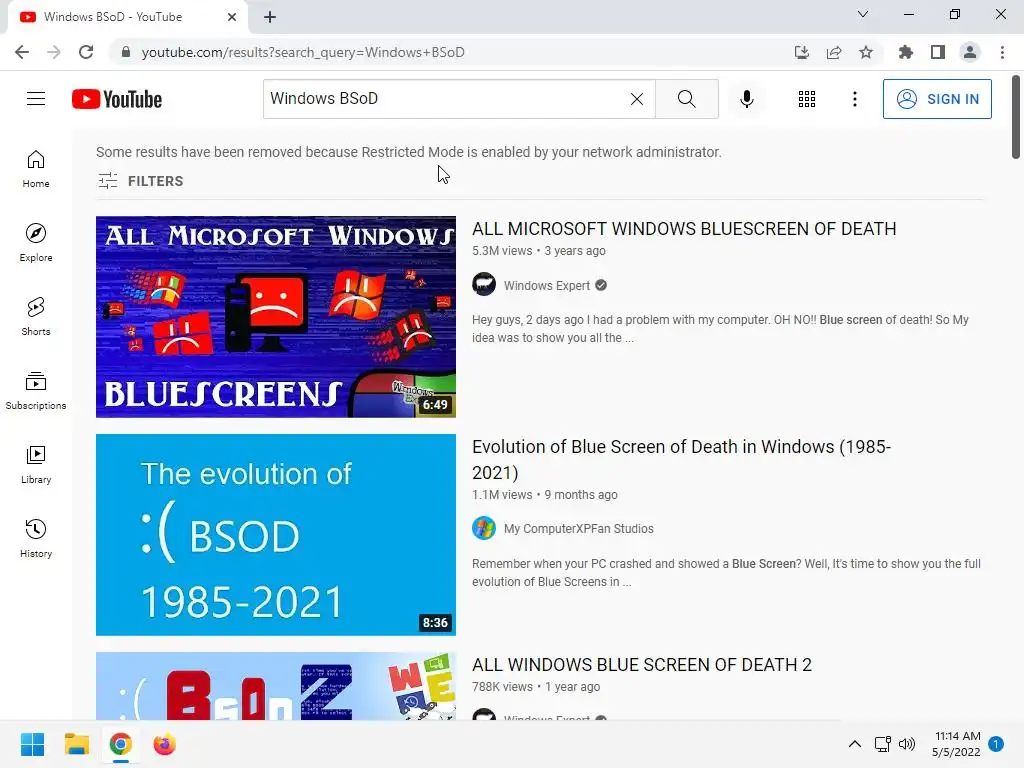Open Library in the sidebar
This screenshot has height=768, width=1024.
[36, 464]
